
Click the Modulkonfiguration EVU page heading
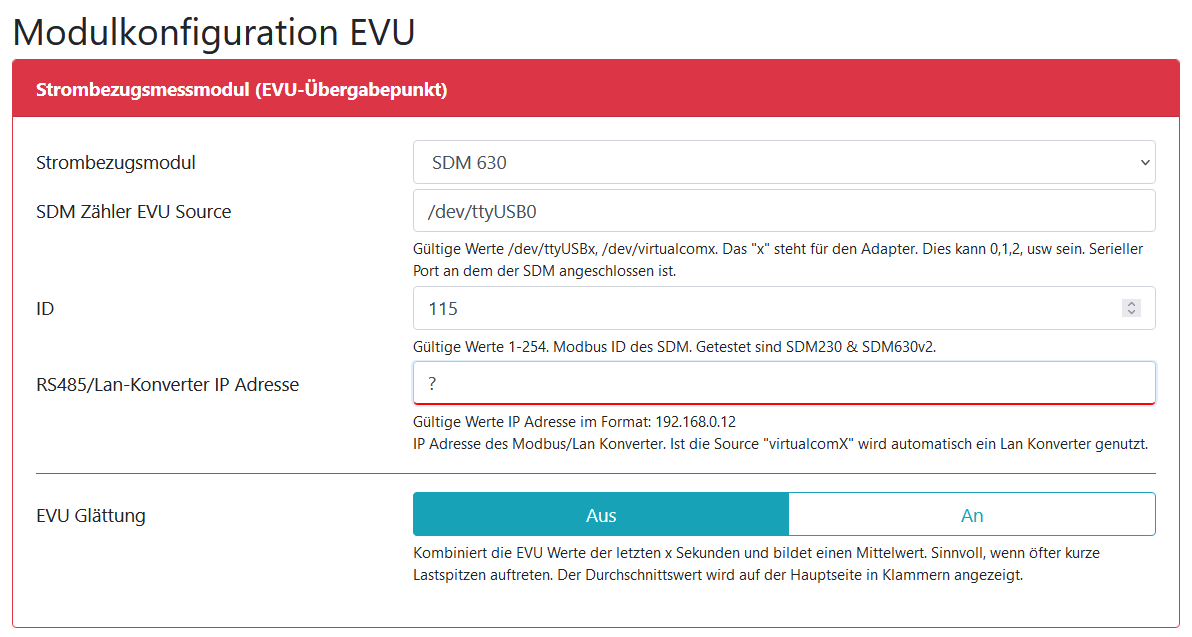214,32
